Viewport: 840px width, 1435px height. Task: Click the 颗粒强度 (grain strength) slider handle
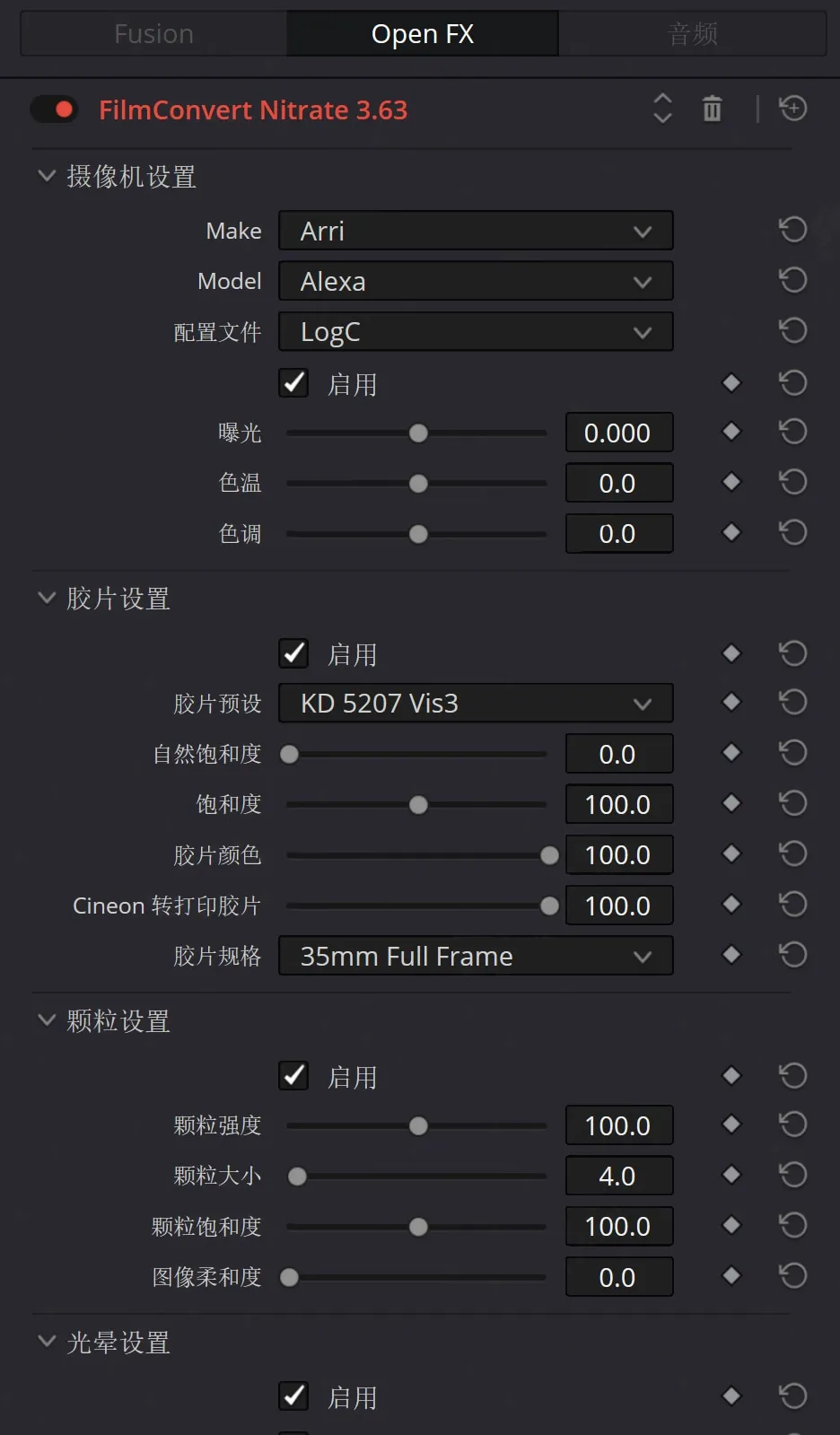tap(418, 1125)
